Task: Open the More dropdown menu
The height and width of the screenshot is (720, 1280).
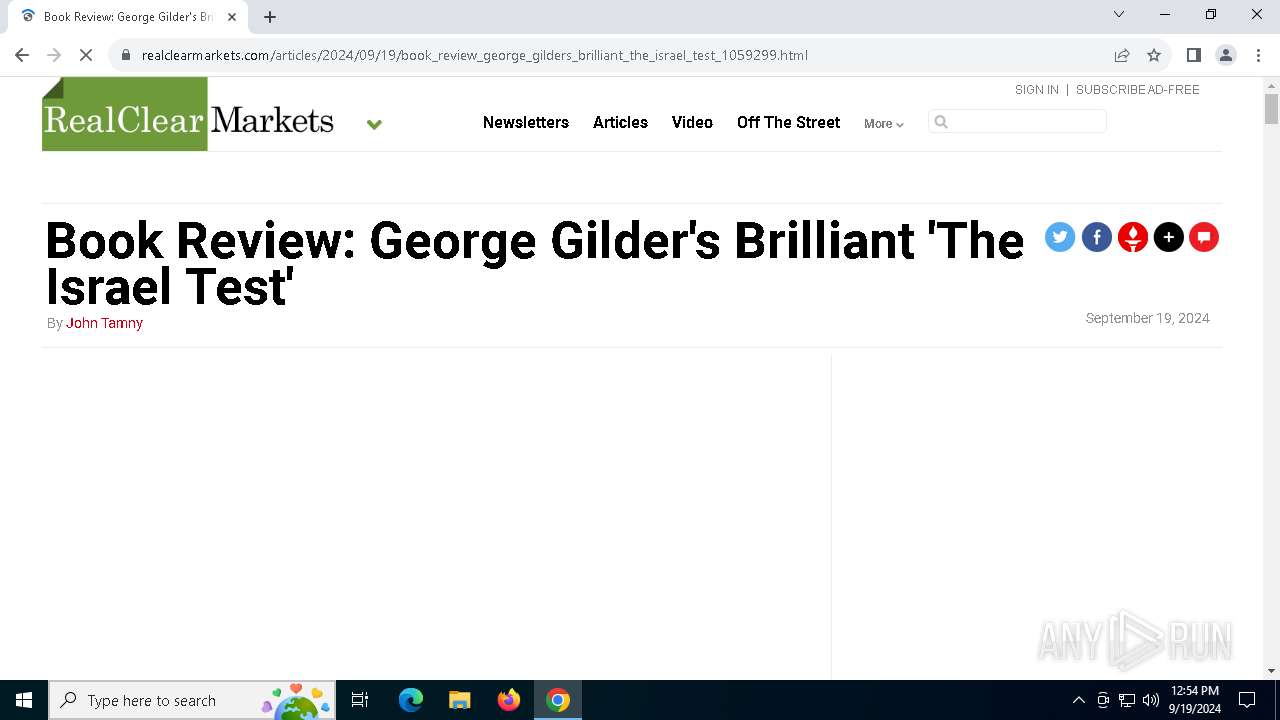Action: tap(884, 124)
